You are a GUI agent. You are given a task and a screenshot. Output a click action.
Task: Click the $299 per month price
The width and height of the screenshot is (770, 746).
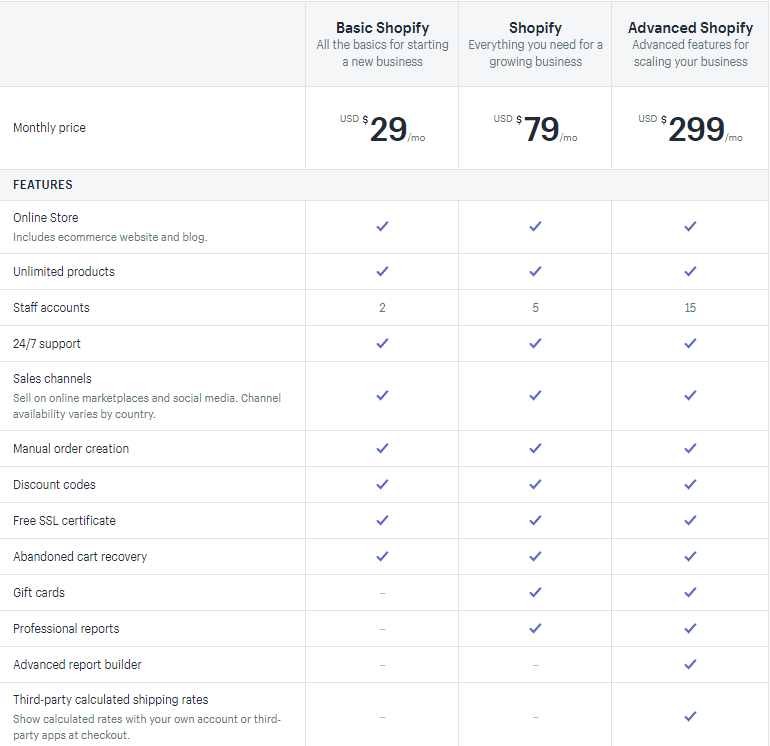point(690,129)
